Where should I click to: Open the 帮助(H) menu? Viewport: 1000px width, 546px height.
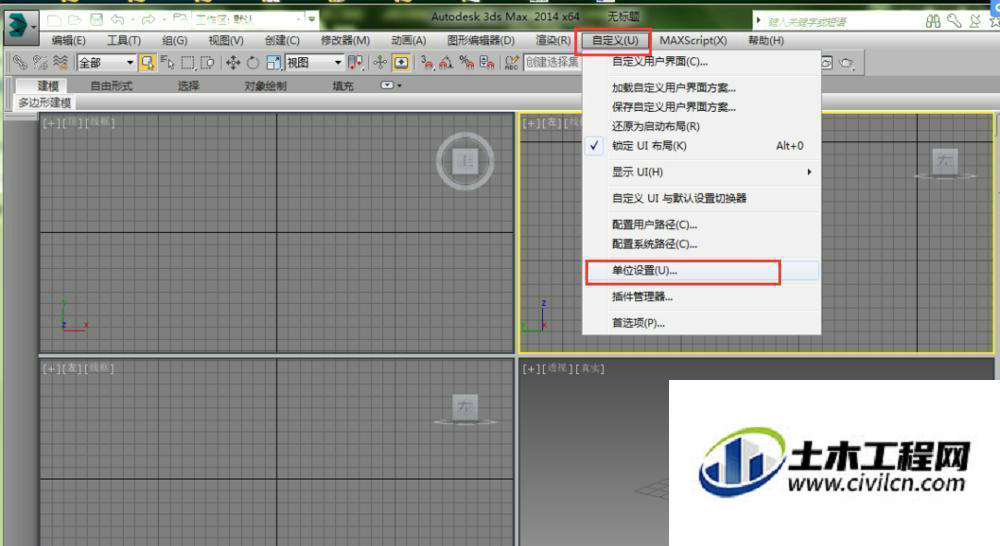coord(766,40)
